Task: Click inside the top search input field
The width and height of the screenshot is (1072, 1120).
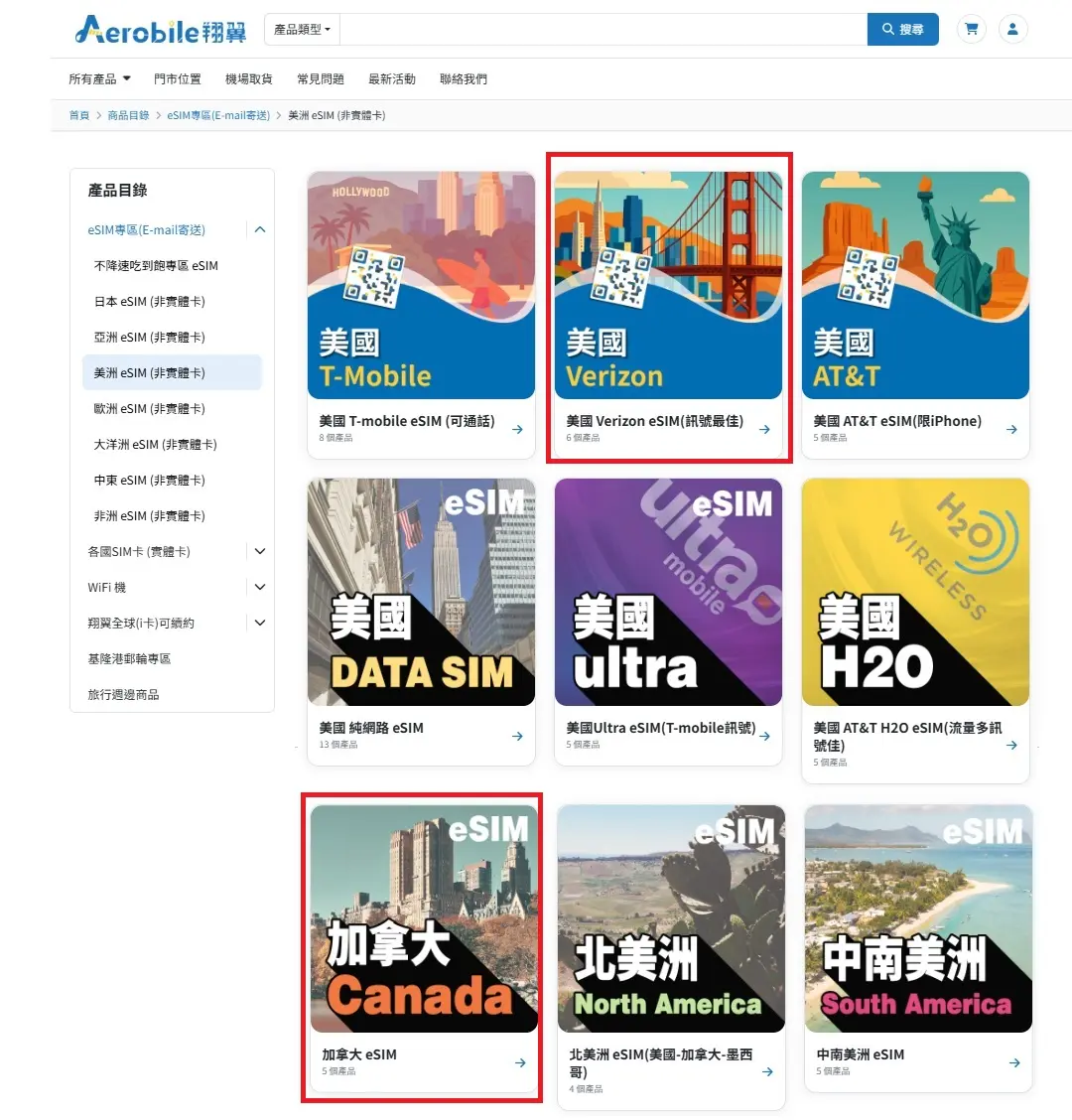Action: coord(596,29)
